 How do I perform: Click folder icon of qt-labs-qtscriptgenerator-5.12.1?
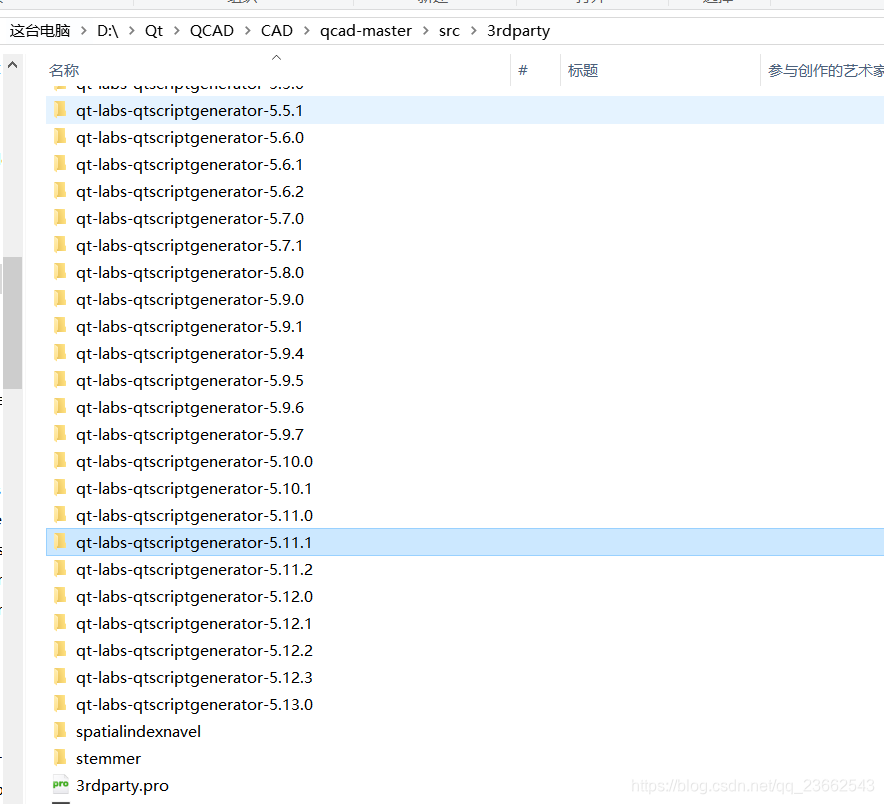tap(60, 624)
